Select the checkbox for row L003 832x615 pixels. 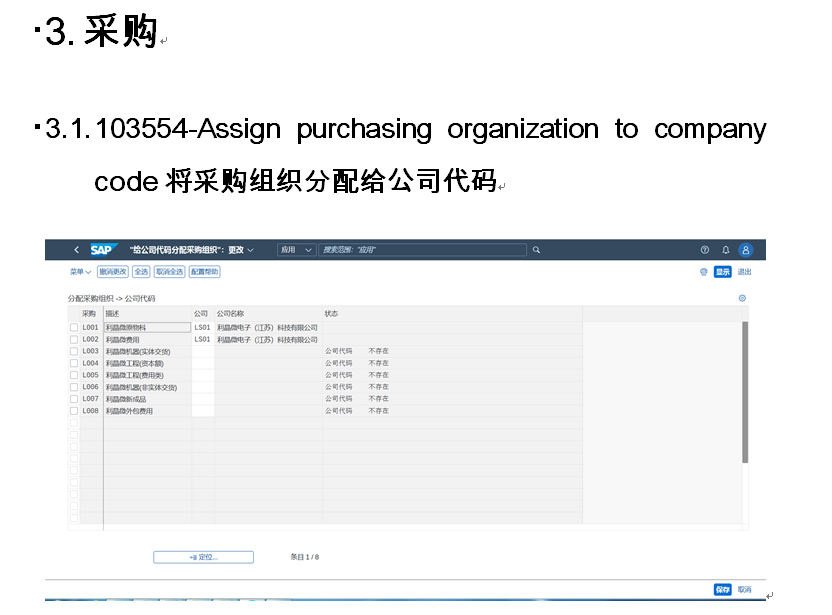click(74, 351)
